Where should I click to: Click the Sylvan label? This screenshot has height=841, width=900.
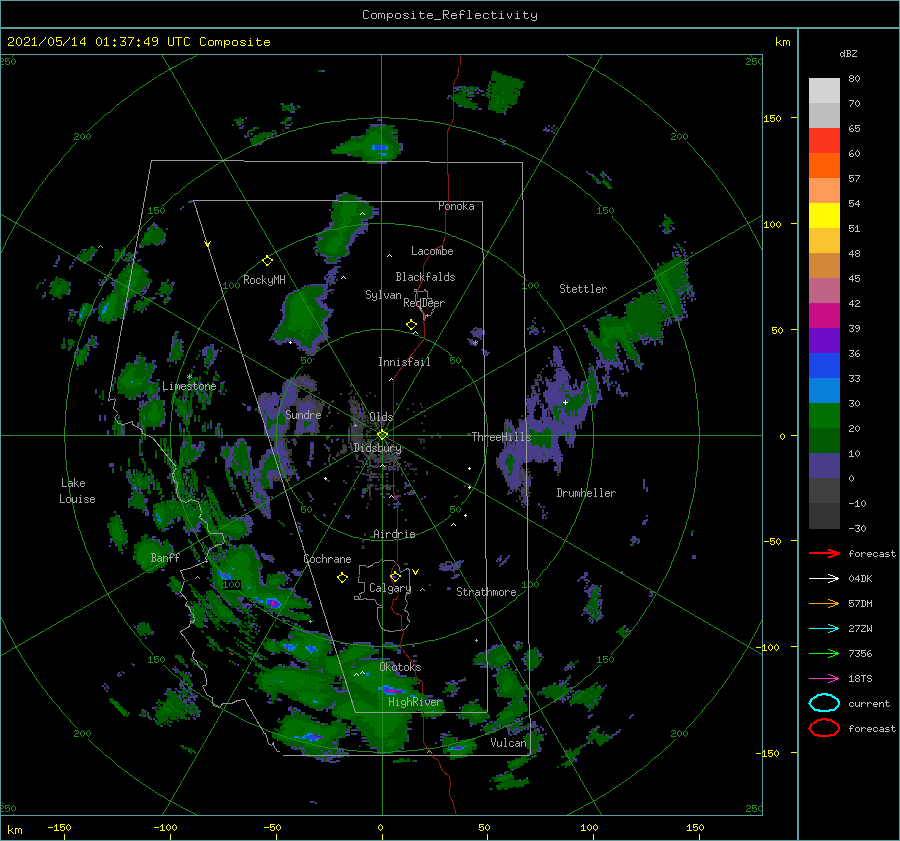pyautogui.click(x=383, y=295)
